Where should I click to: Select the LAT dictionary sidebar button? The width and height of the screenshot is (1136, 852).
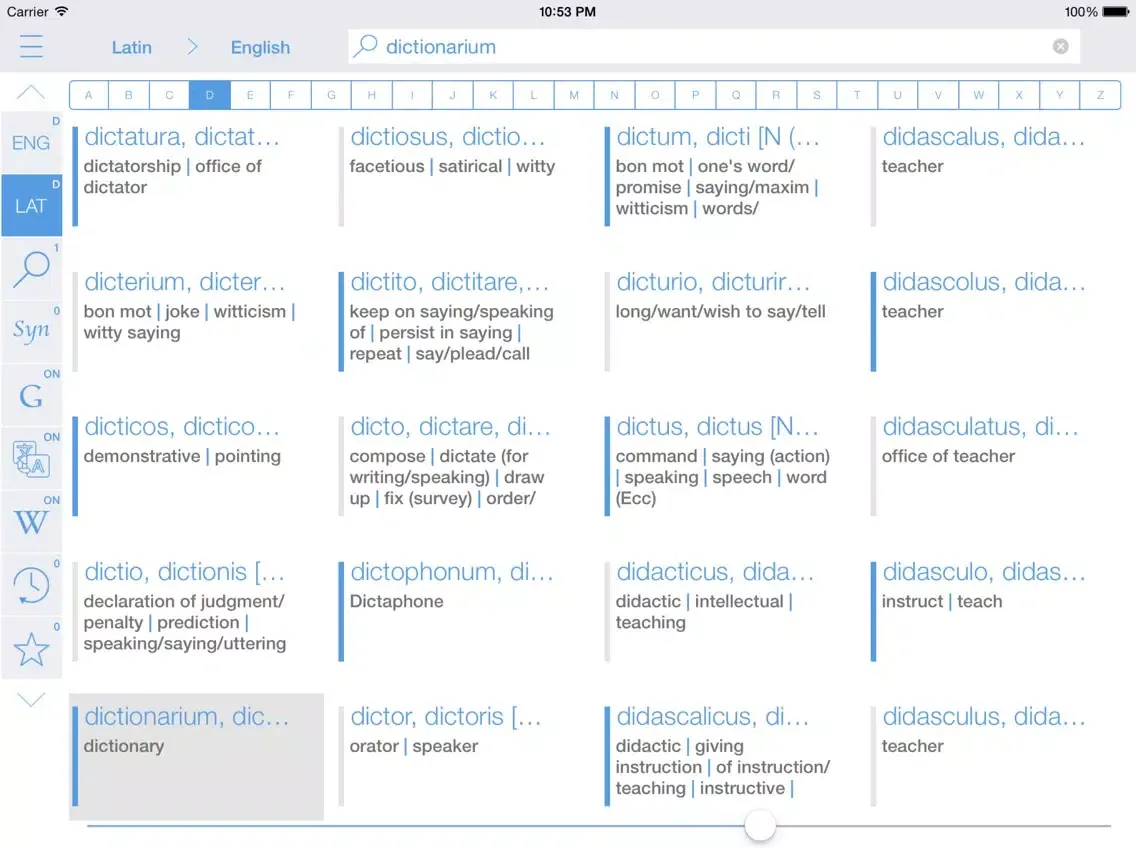pos(31,205)
